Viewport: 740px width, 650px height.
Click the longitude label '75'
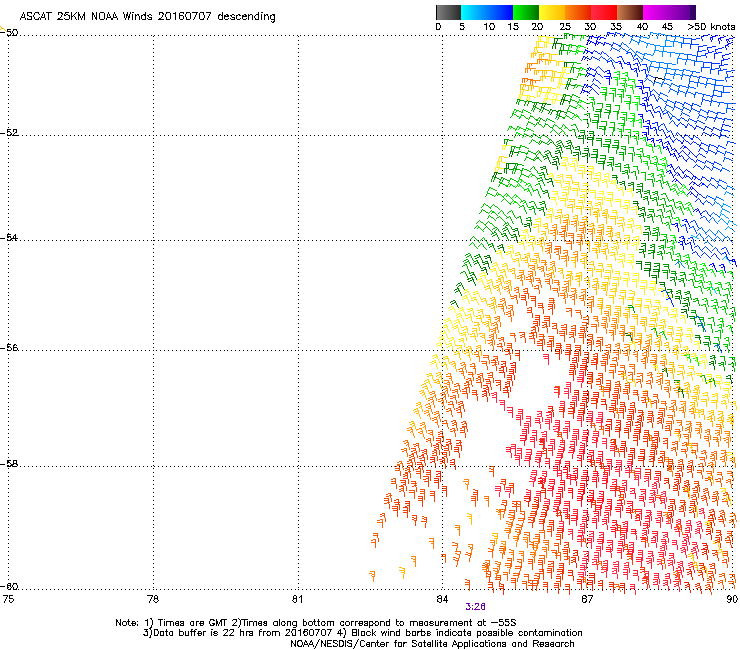pos(8,599)
